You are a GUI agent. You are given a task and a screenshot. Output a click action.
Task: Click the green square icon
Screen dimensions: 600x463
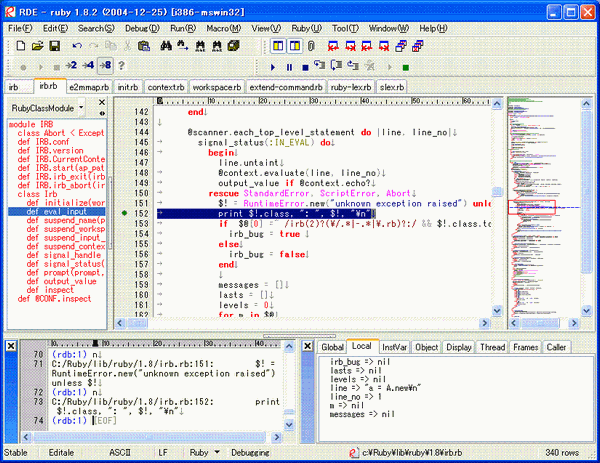coord(406,68)
